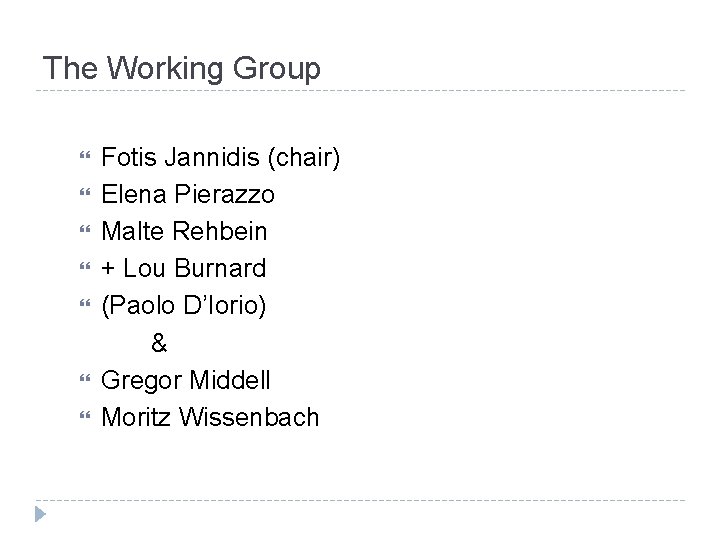The image size is (720, 540).
Task: Select the Elena Pierazzo text line
Action: click(x=185, y=195)
